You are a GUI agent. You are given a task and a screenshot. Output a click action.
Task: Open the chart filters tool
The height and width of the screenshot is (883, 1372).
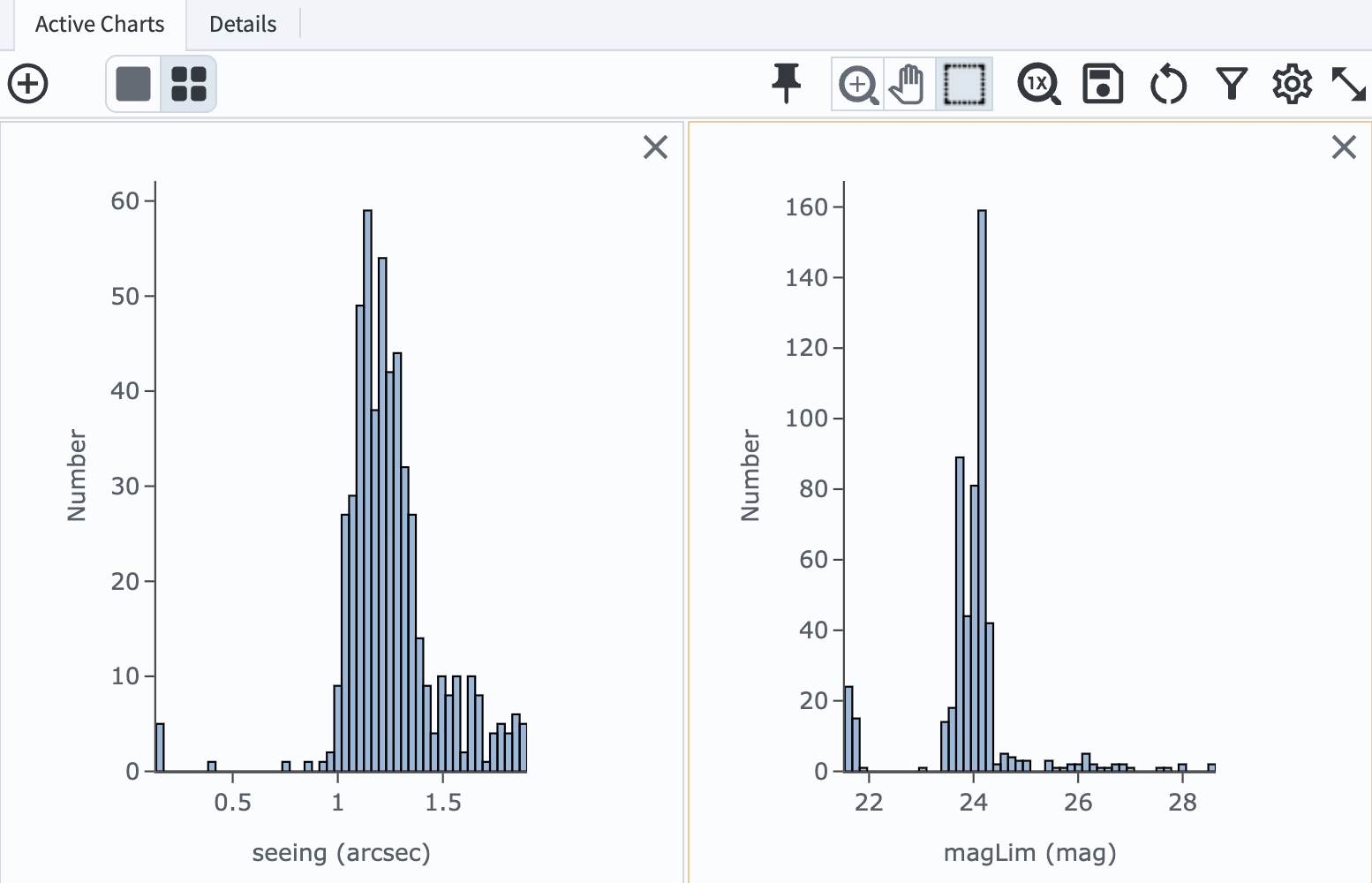click(x=1231, y=83)
